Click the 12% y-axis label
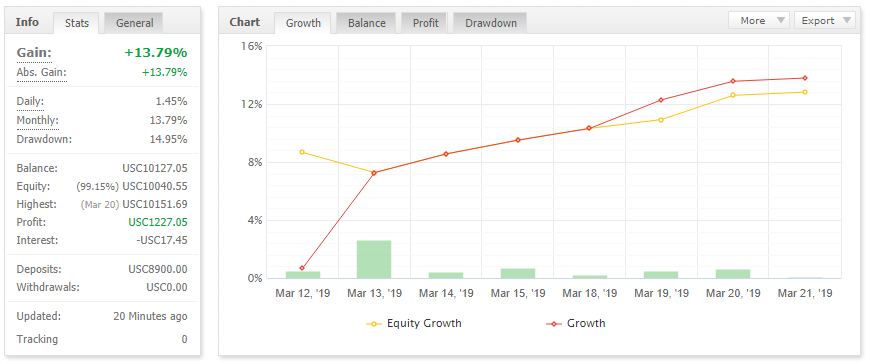870x364 pixels. point(251,104)
